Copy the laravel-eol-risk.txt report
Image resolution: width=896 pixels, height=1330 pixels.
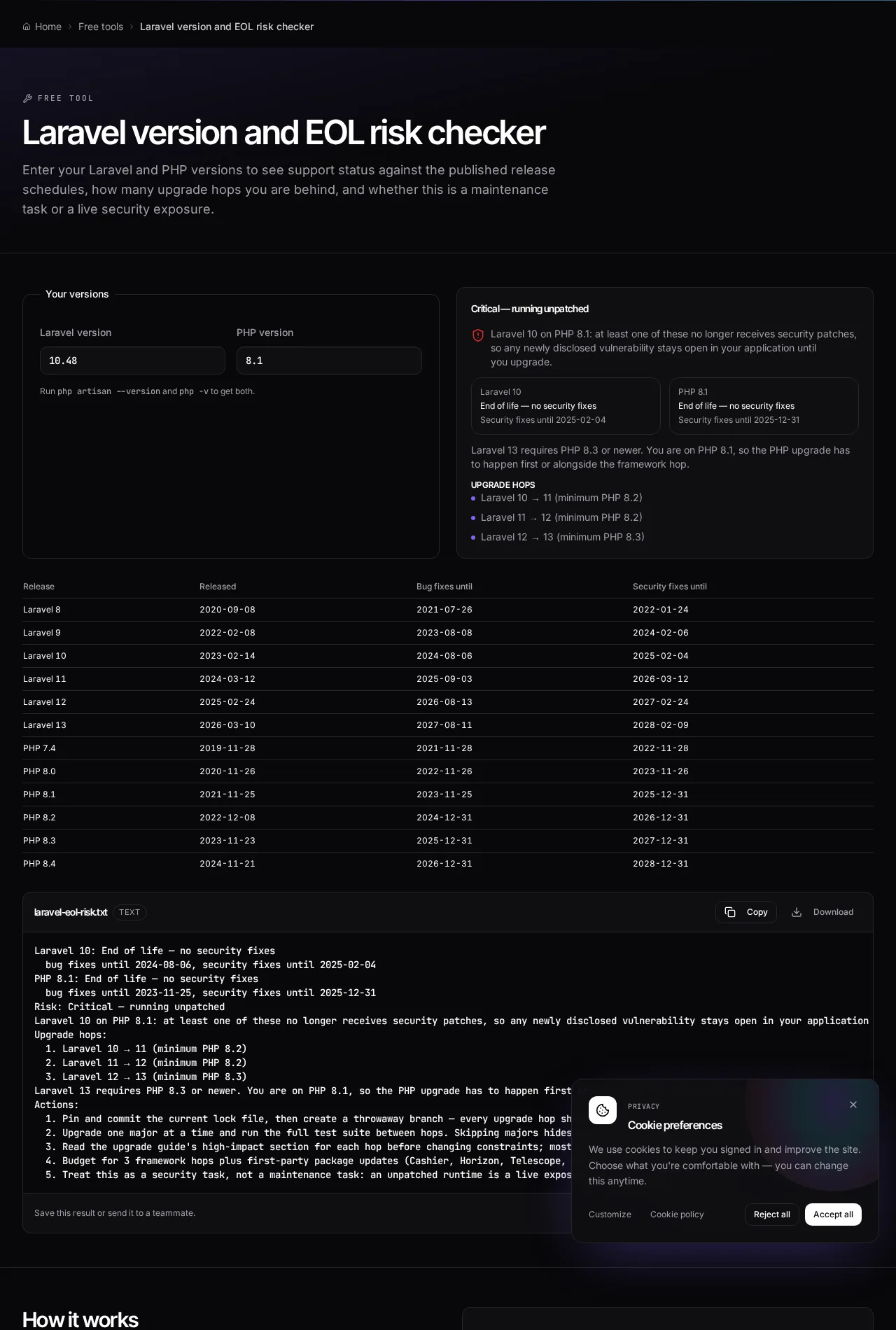pos(746,912)
